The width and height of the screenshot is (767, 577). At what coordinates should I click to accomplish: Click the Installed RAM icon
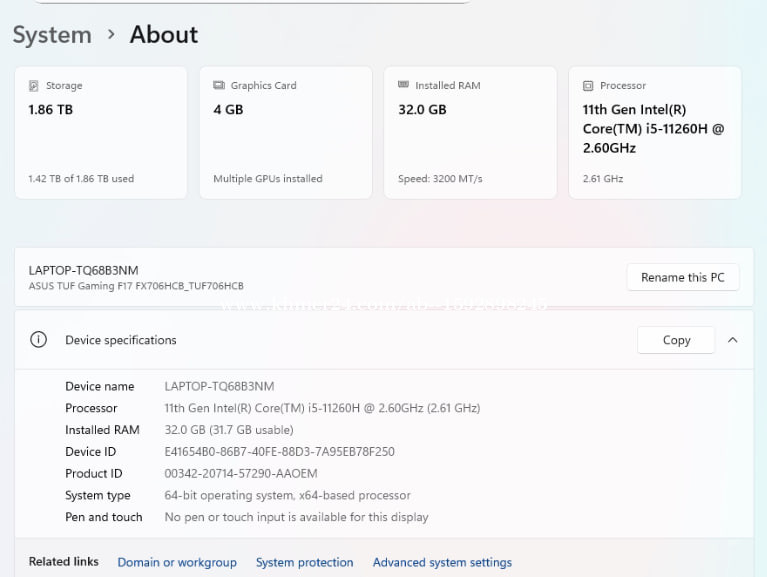403,86
